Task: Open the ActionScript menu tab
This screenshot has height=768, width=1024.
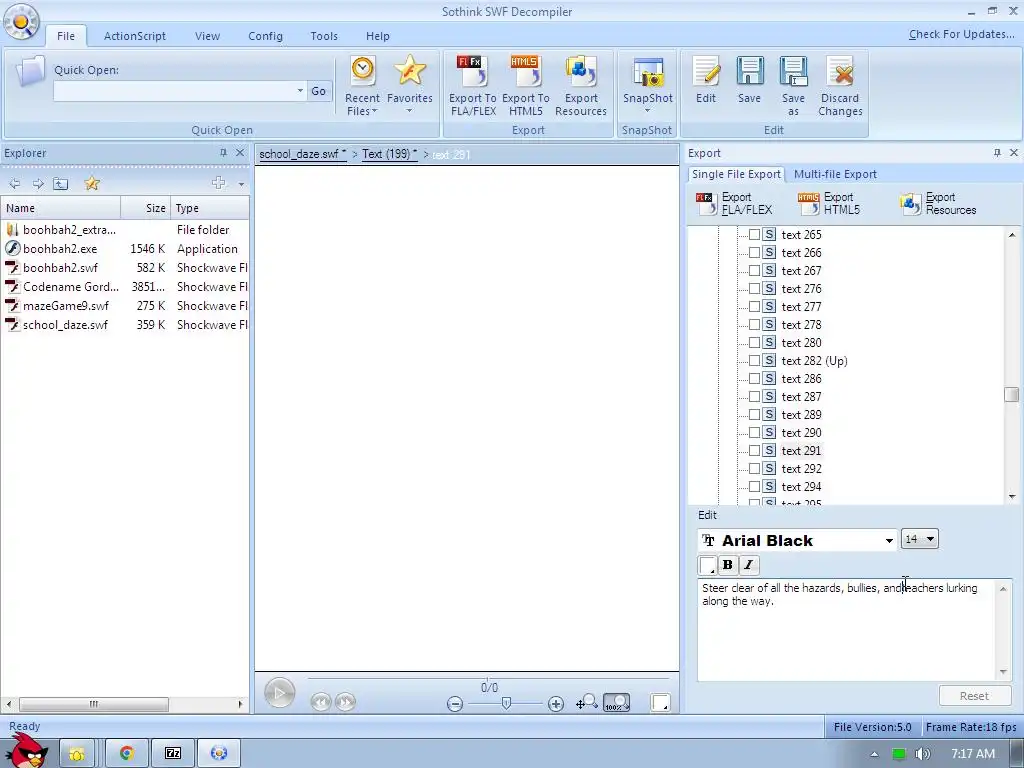Action: pyautogui.click(x=135, y=36)
